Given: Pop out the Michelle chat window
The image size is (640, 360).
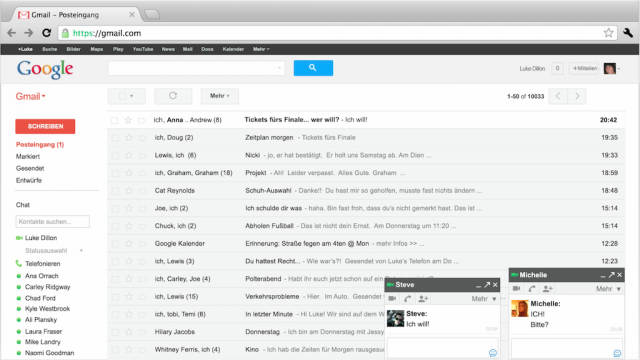Looking at the screenshot, I should click(611, 275).
